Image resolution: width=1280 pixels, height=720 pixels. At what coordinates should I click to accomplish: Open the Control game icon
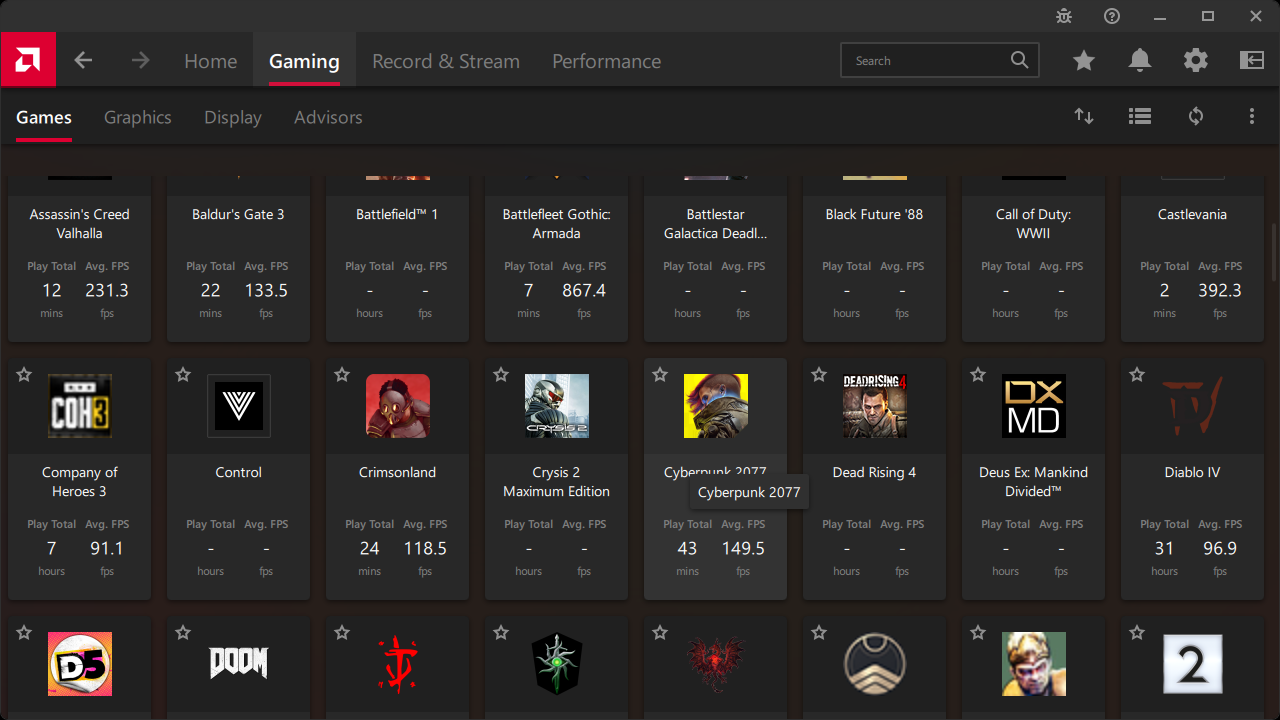[239, 406]
